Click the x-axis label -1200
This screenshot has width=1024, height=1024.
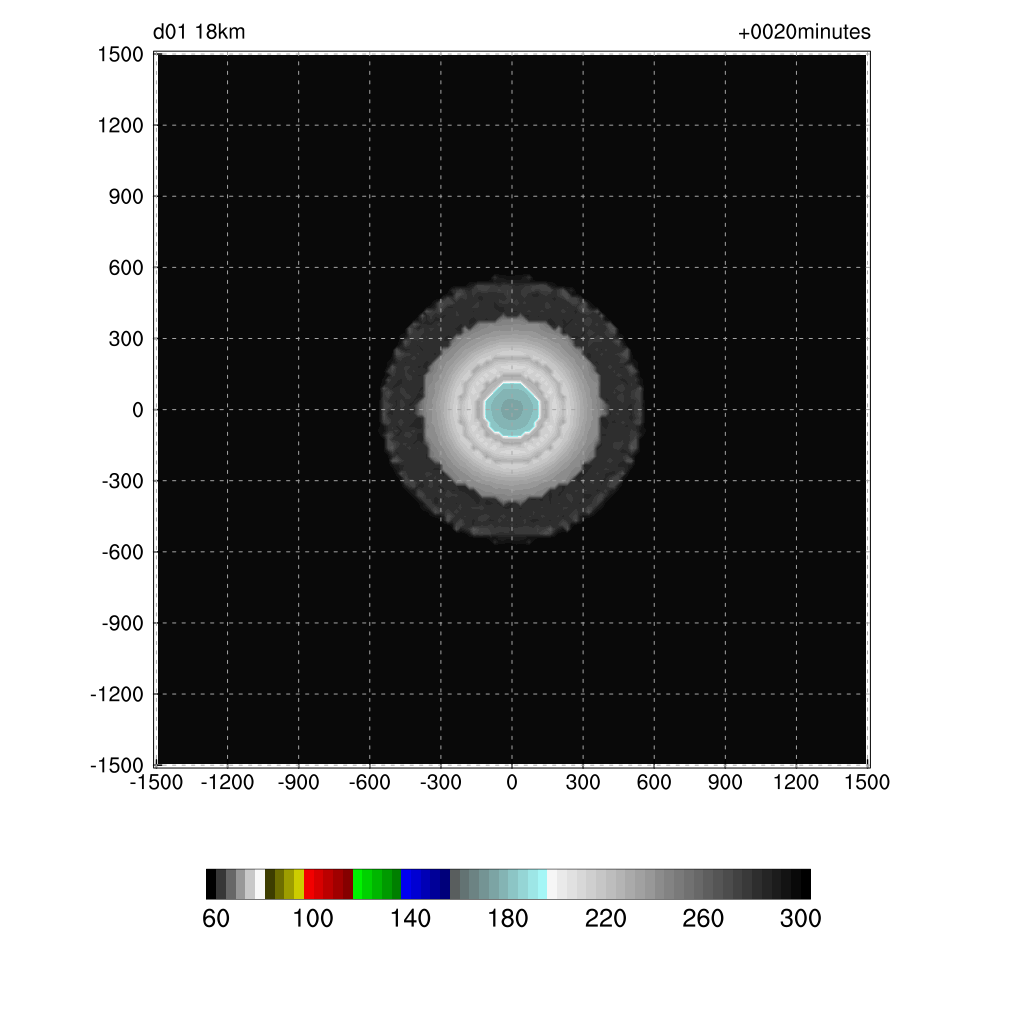pyautogui.click(x=227, y=782)
